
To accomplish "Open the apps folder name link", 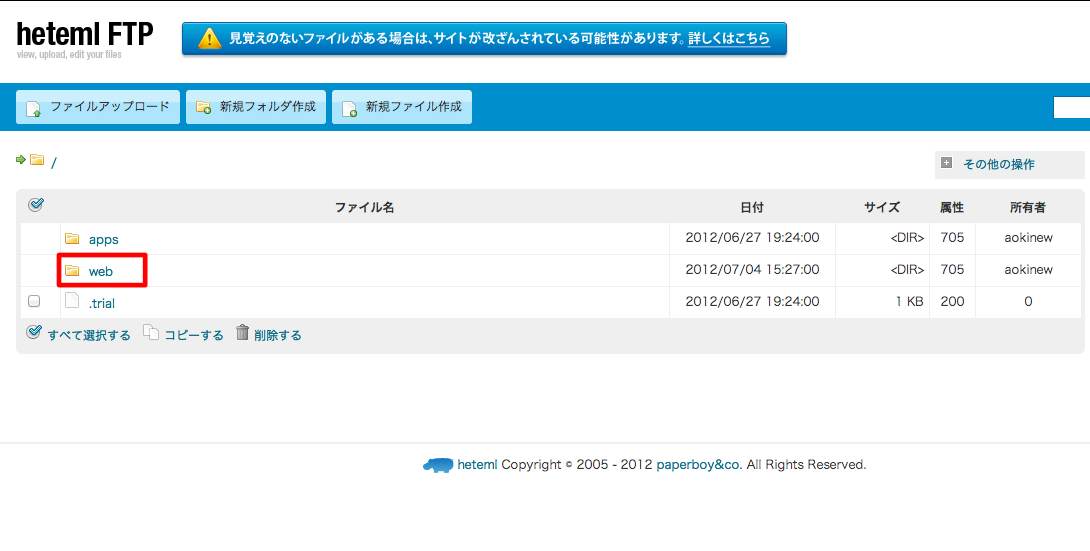I will click(x=103, y=239).
